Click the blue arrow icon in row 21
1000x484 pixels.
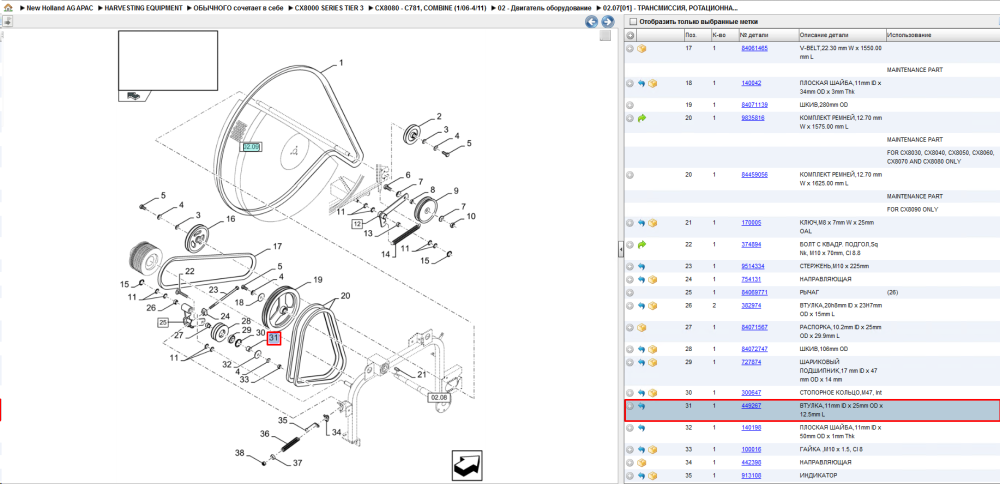[642, 223]
